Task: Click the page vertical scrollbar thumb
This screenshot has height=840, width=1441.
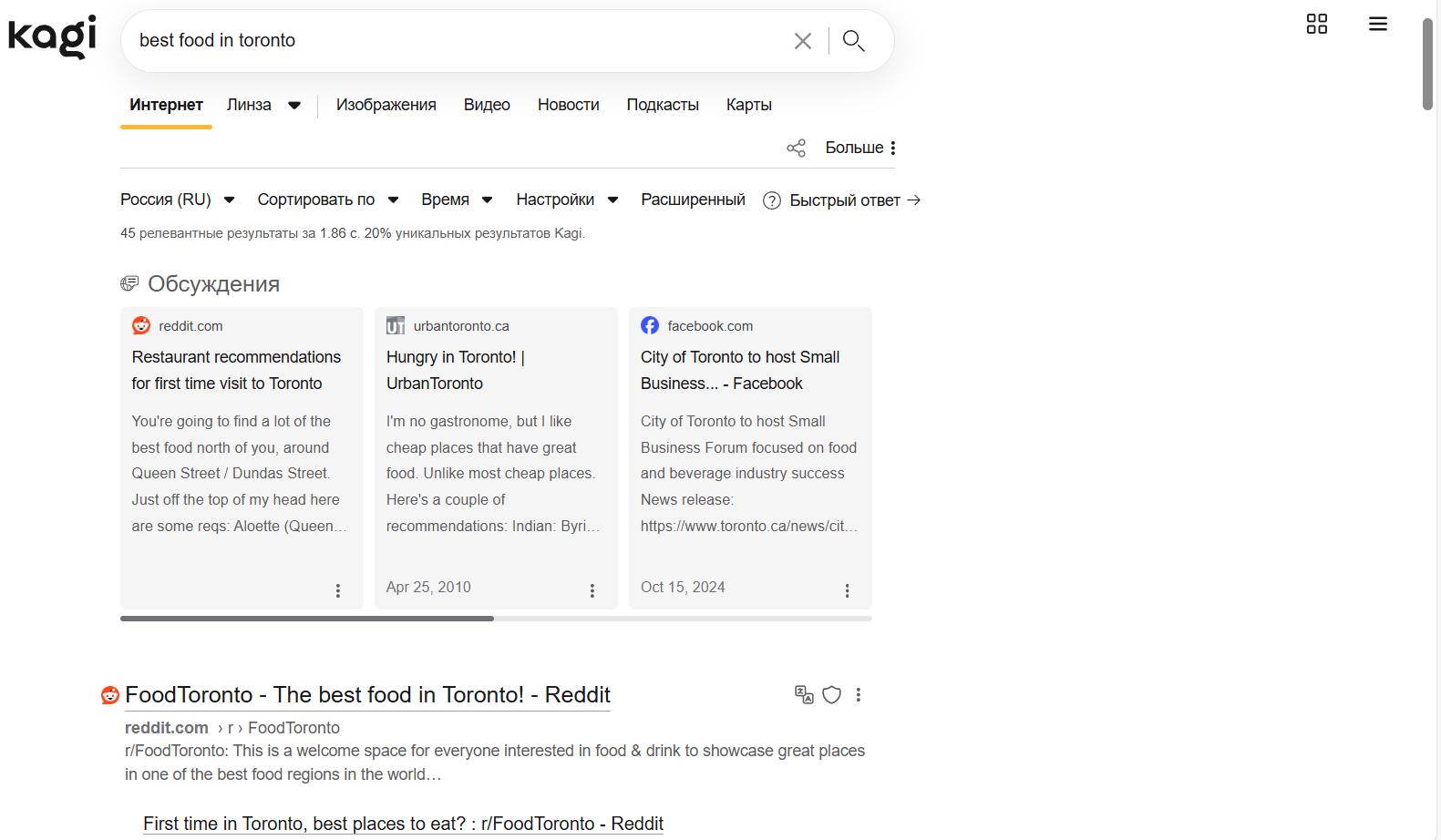Action: 1428,64
